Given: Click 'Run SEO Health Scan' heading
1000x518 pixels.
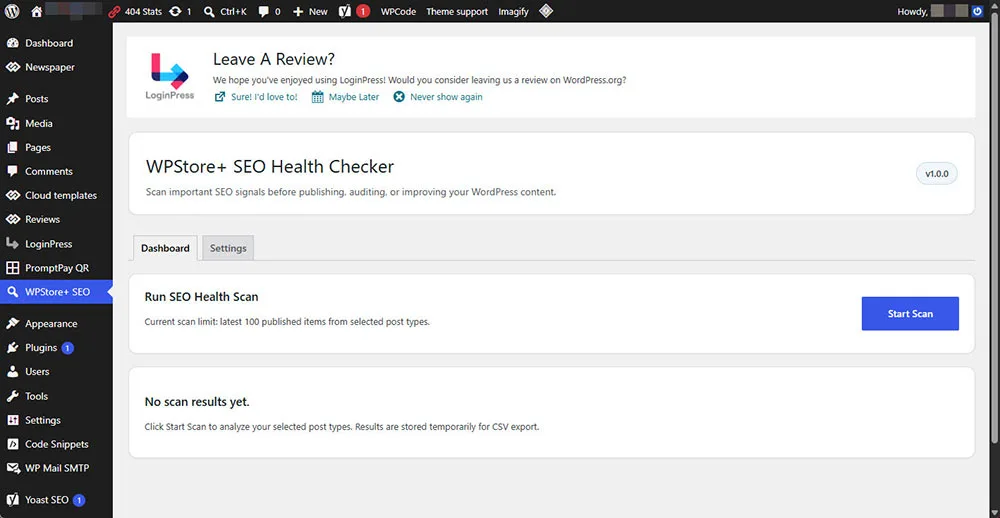Looking at the screenshot, I should click(202, 297).
